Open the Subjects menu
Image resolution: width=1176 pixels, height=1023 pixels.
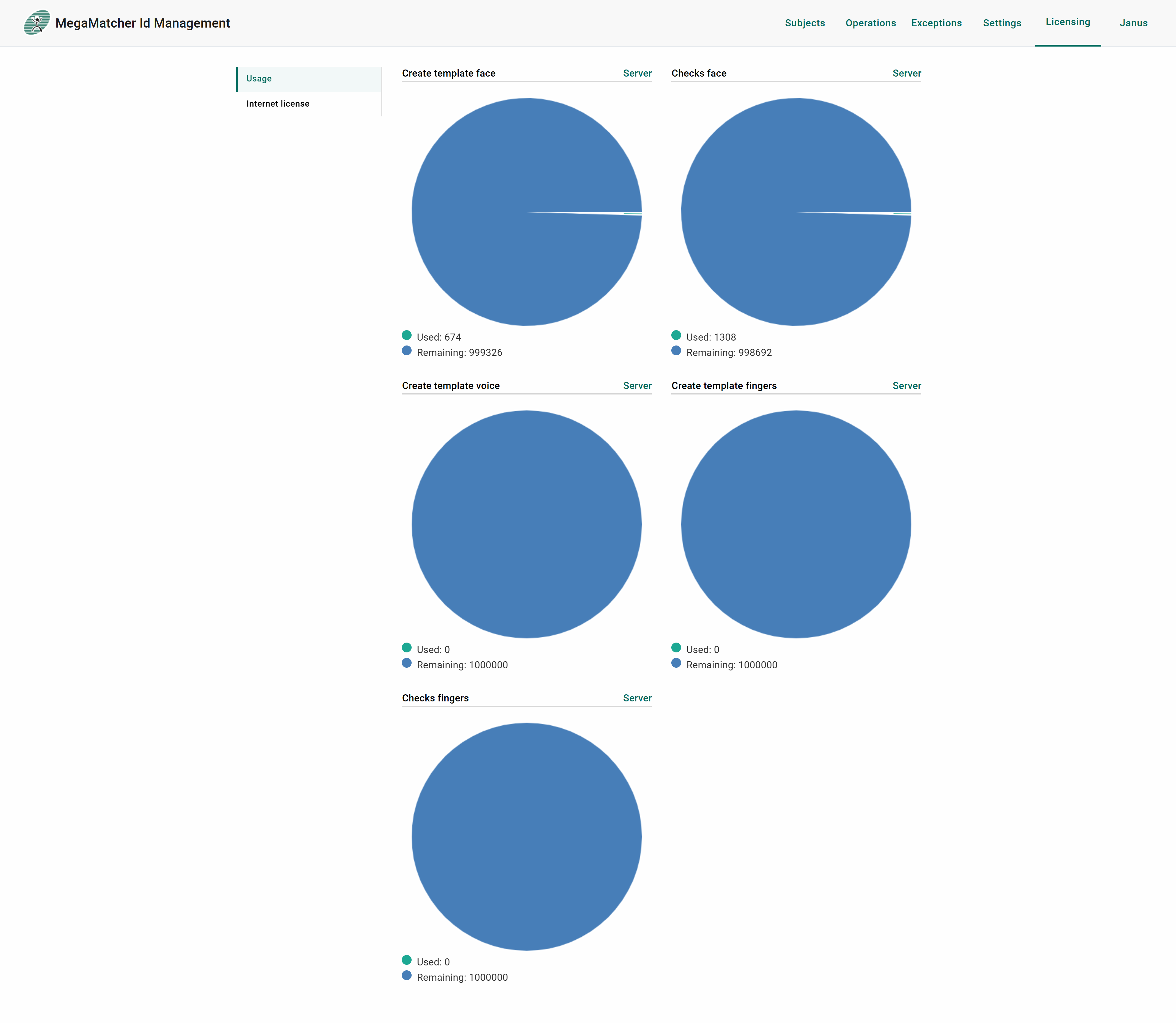click(x=805, y=23)
